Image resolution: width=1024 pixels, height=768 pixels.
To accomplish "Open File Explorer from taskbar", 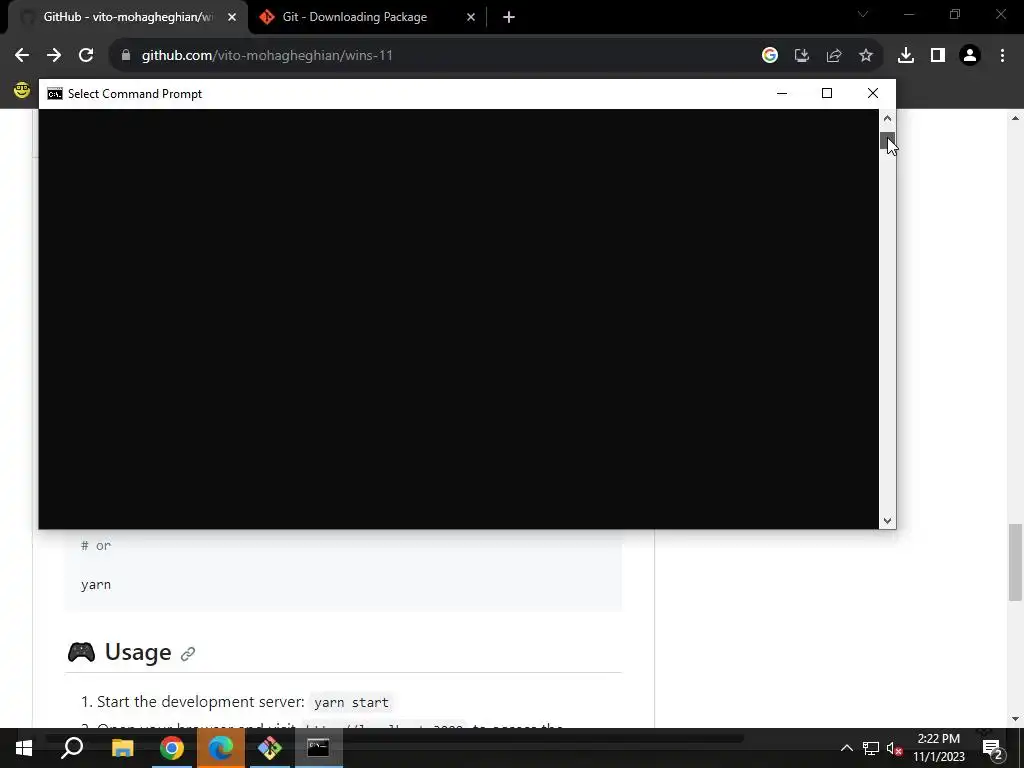I will [x=122, y=748].
